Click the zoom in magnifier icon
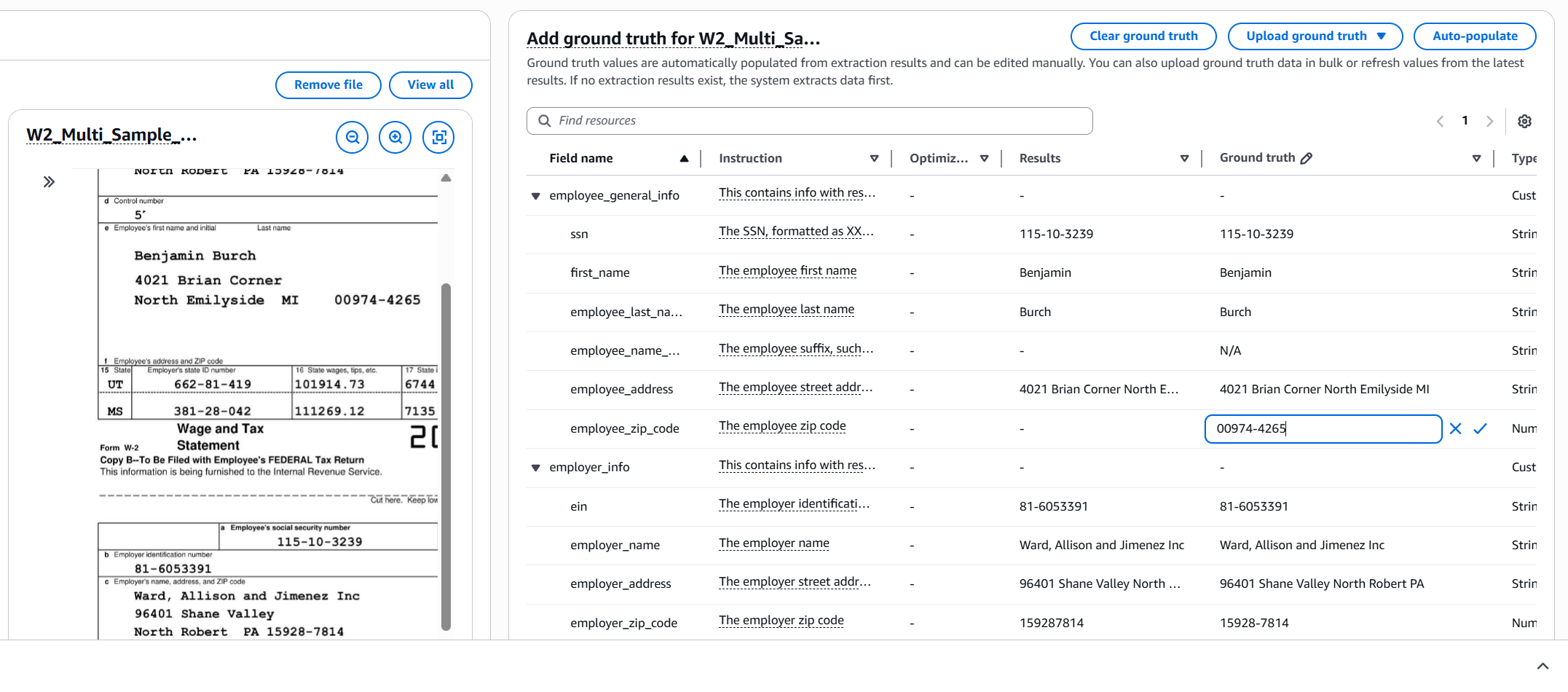The height and width of the screenshot is (692, 1568). (x=395, y=137)
